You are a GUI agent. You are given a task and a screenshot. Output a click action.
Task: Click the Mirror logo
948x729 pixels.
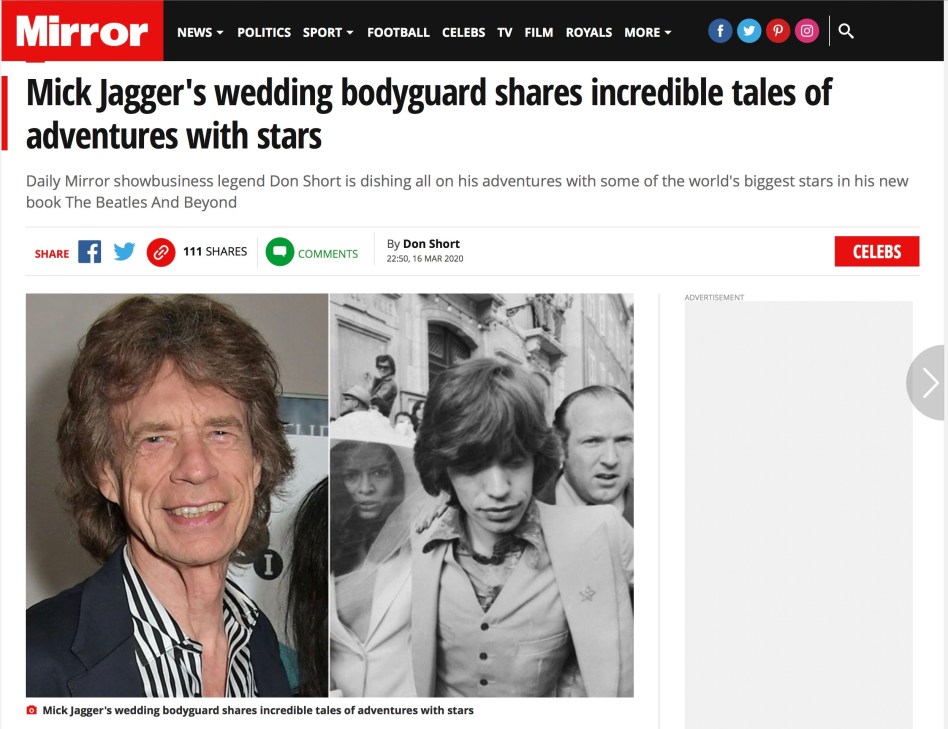pyautogui.click(x=82, y=31)
